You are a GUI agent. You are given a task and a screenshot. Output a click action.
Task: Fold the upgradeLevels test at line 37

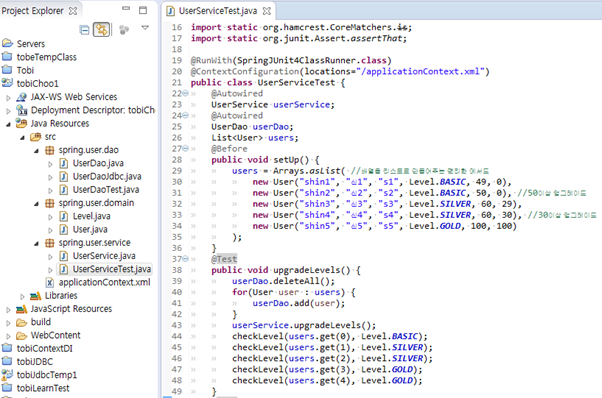coord(185,259)
